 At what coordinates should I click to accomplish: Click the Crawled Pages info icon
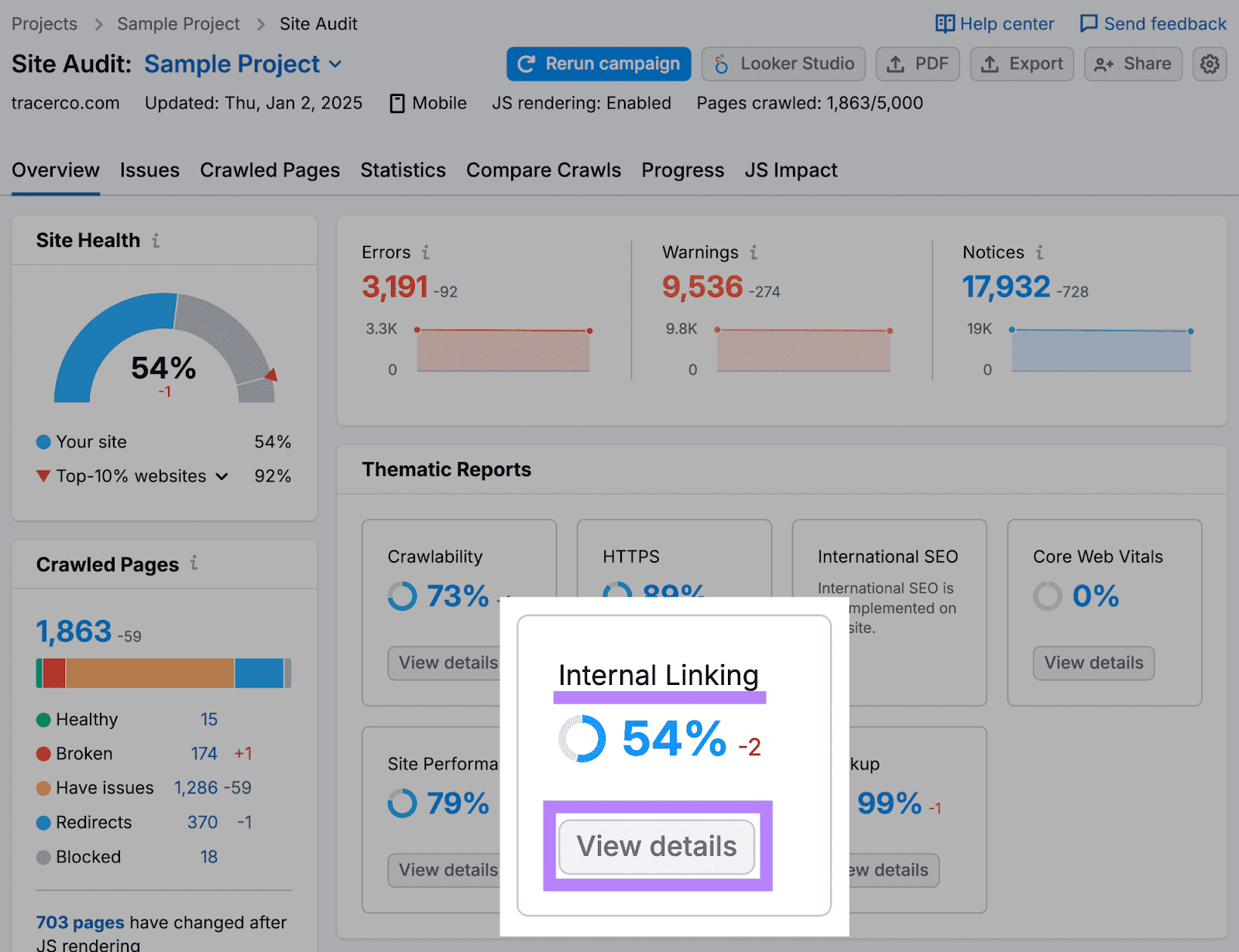point(194,563)
